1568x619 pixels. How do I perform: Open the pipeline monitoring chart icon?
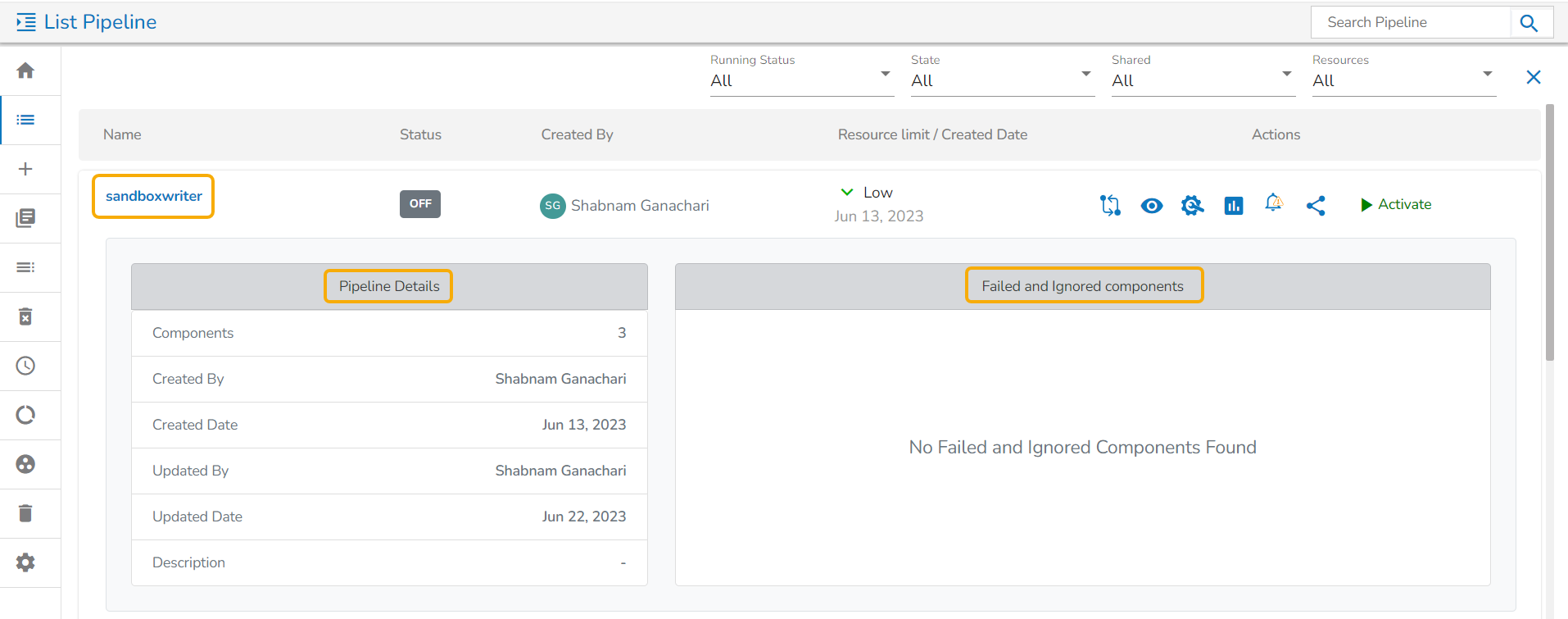pyautogui.click(x=1233, y=206)
